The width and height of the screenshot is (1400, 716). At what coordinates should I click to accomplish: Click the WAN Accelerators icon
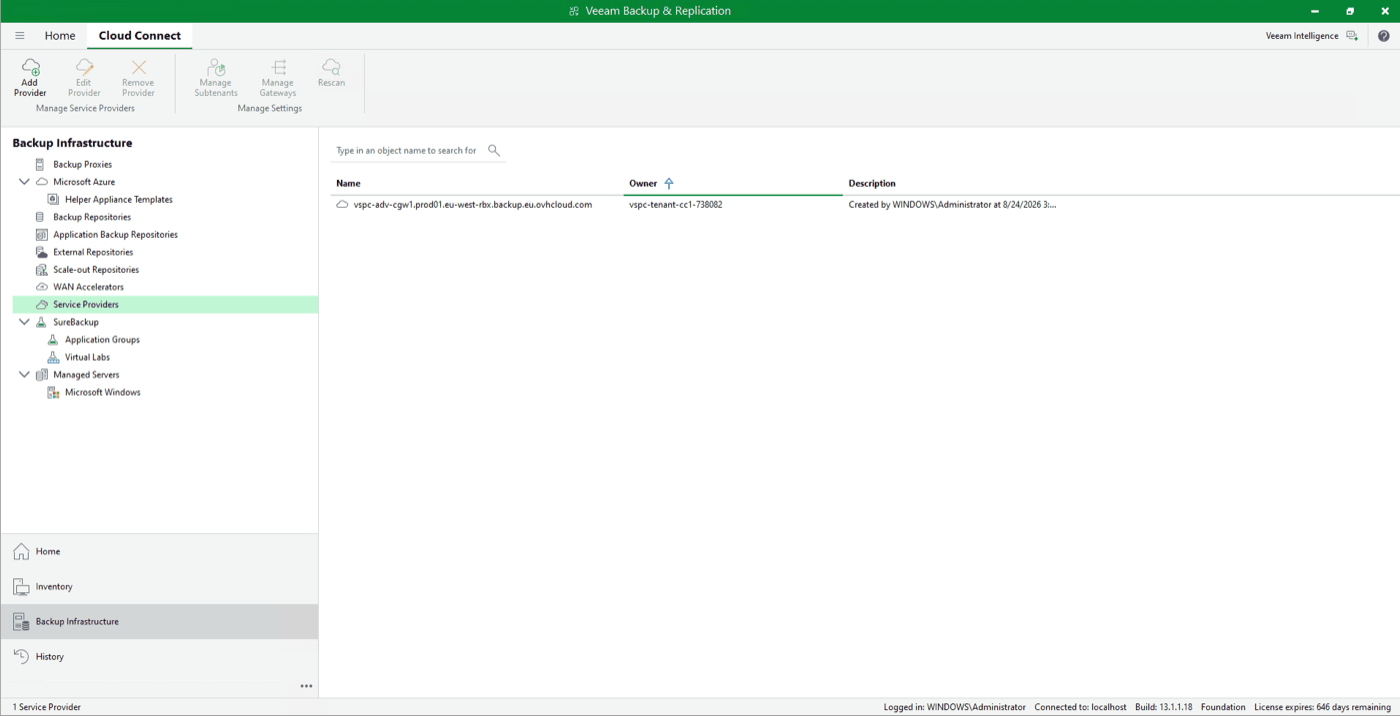(x=41, y=287)
